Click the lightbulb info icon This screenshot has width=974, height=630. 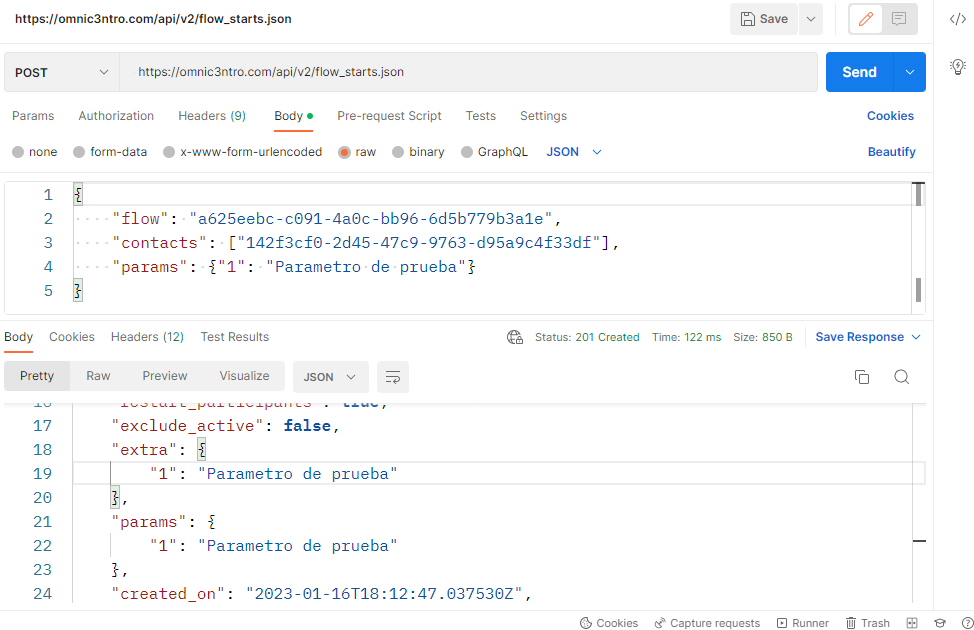(x=957, y=65)
